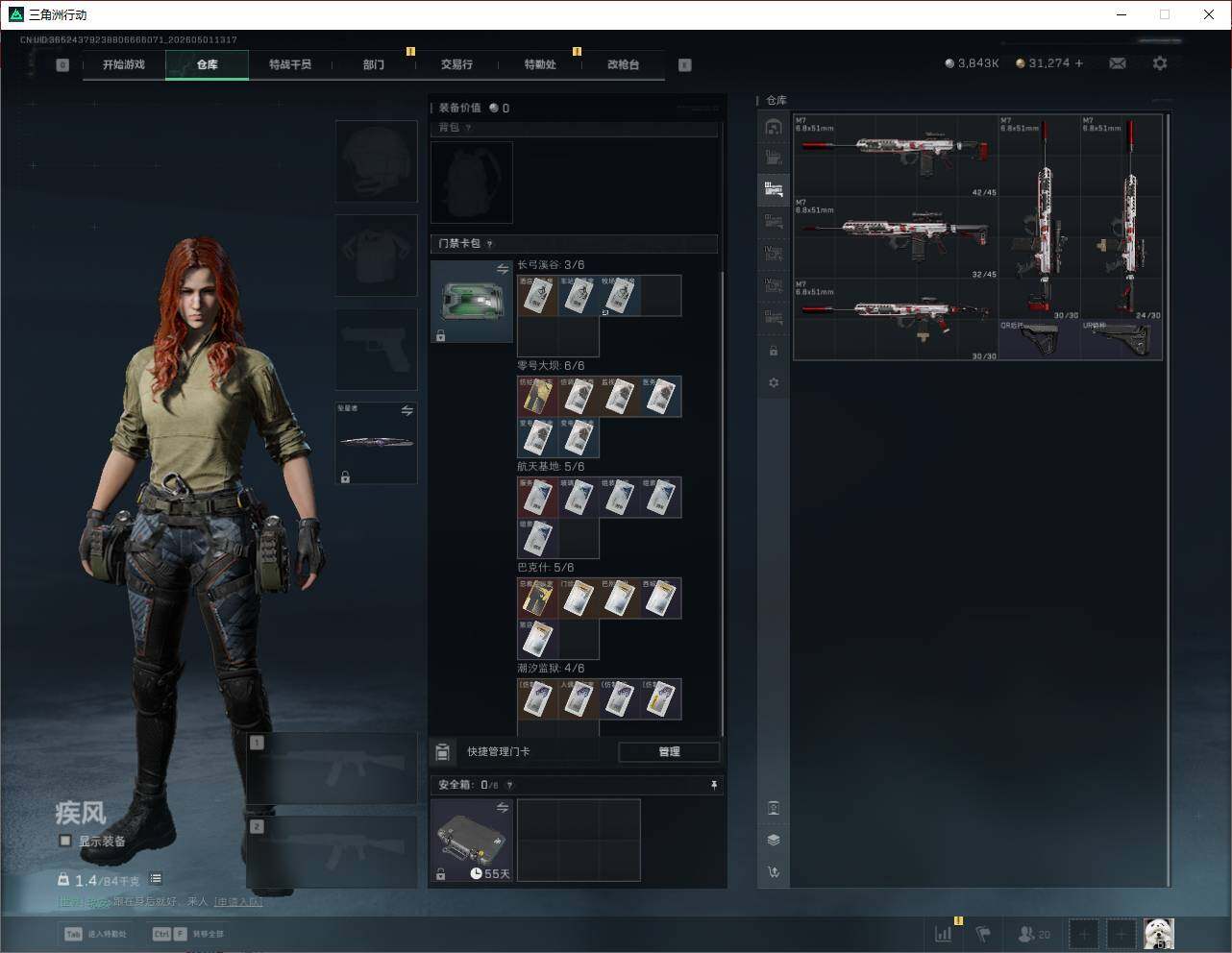Viewport: 1232px width, 953px height.
Task: Select the QR stock attachment item
Action: point(1040,340)
